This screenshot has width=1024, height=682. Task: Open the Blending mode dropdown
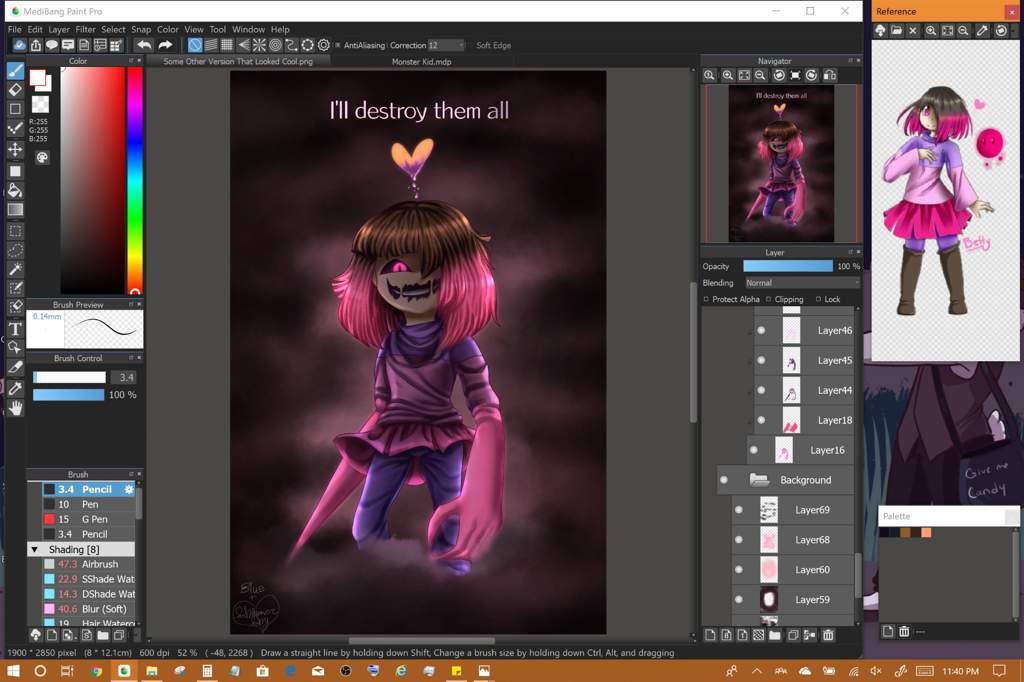pyautogui.click(x=802, y=283)
